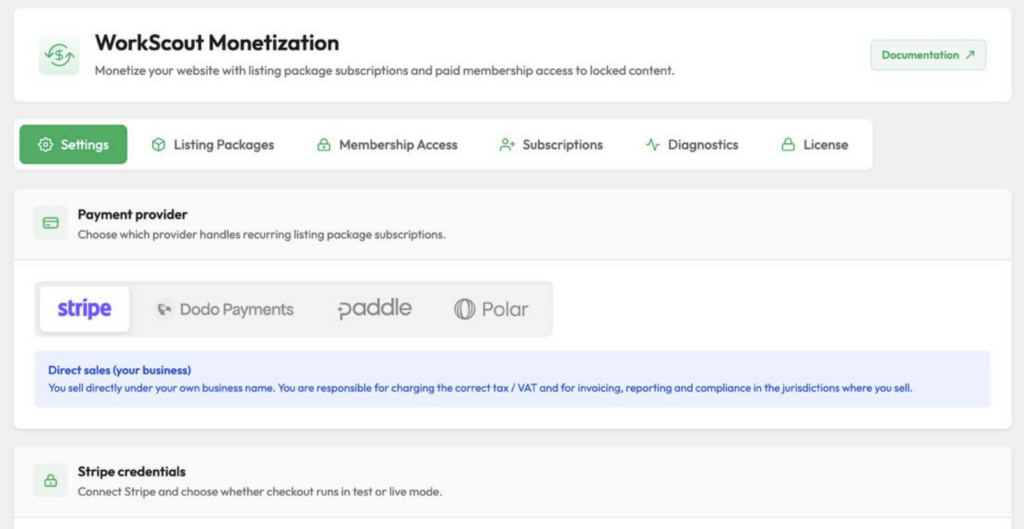Go to the Membership Access tab

click(x=387, y=144)
